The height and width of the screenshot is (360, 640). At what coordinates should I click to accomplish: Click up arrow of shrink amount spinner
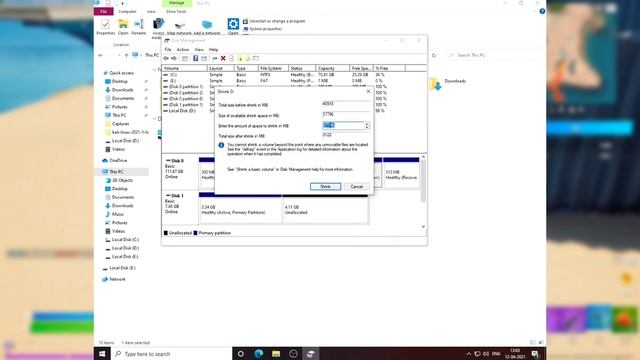[x=367, y=124]
